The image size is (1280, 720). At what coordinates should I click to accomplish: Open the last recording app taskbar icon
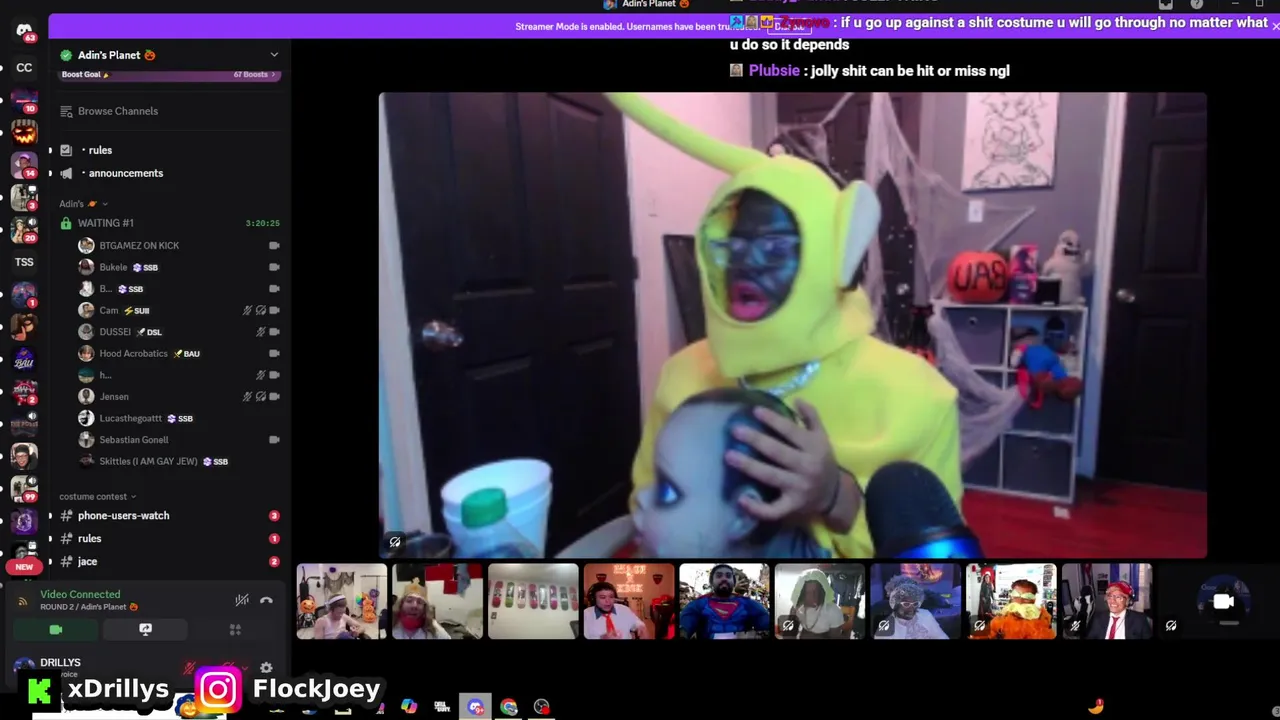point(542,707)
